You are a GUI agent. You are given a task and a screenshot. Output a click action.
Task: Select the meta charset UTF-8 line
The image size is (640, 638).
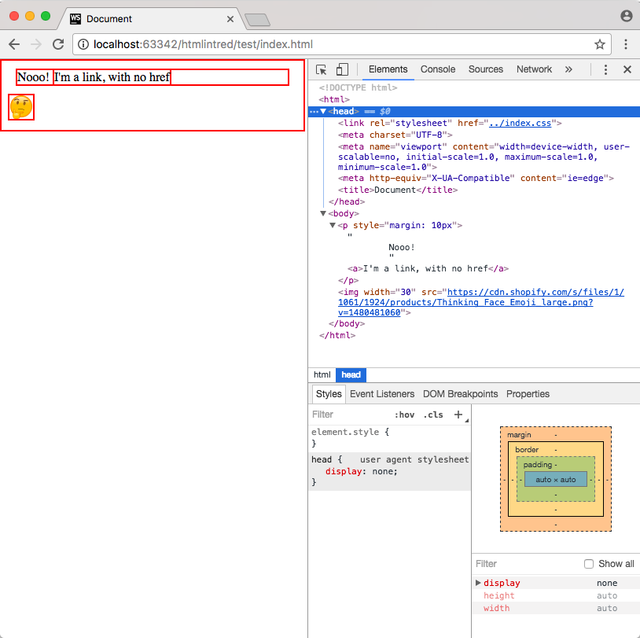(x=395, y=135)
